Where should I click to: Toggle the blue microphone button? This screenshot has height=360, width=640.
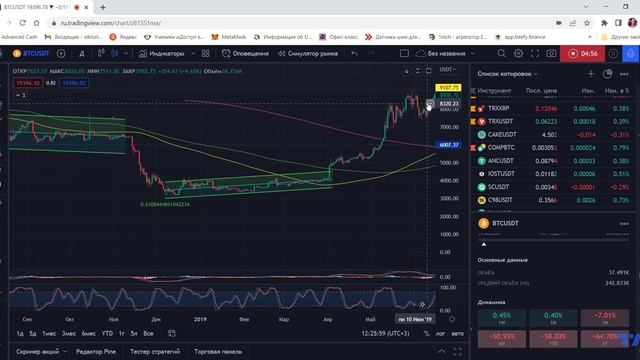[631, 53]
